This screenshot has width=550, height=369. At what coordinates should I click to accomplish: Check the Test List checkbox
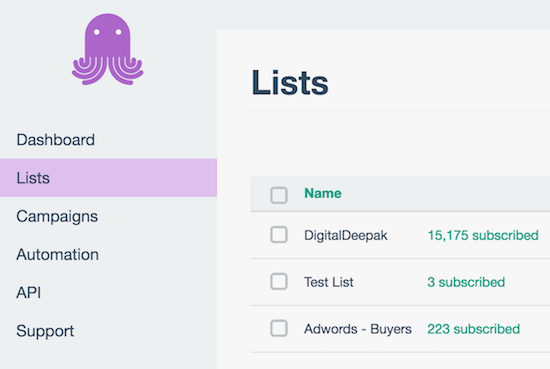click(279, 282)
